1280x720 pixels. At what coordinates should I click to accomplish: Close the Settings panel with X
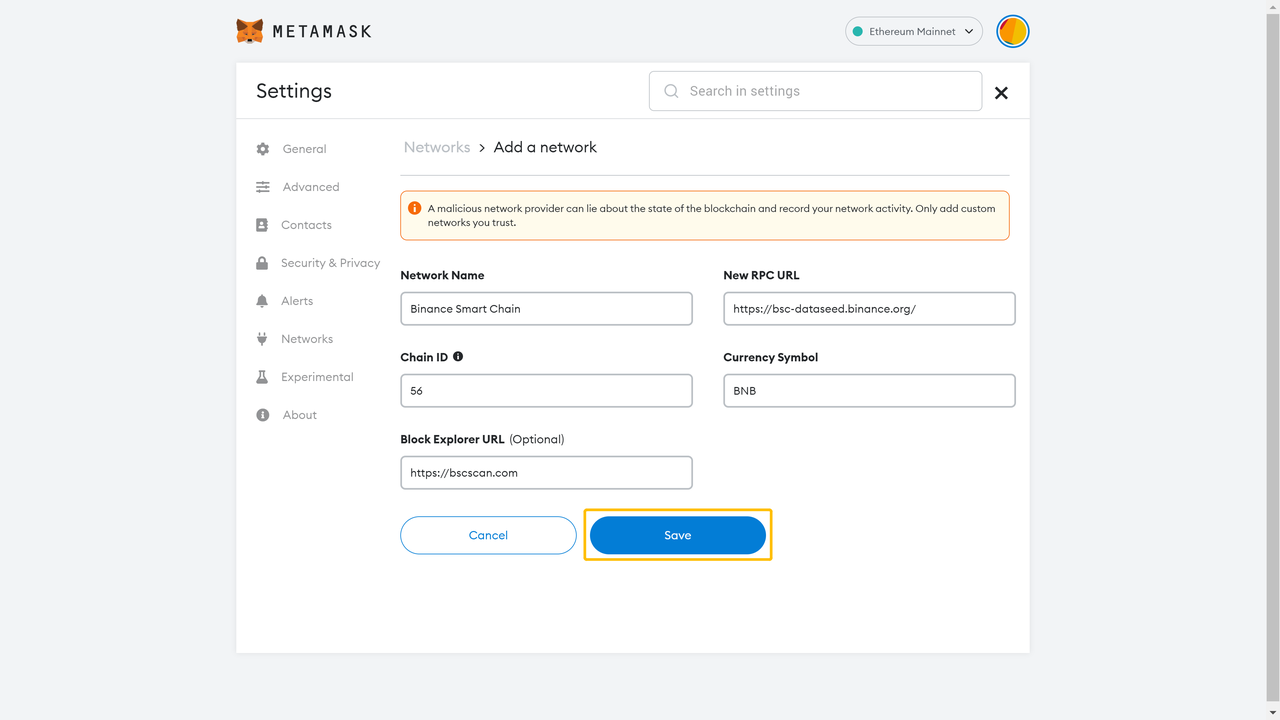tap(1001, 93)
